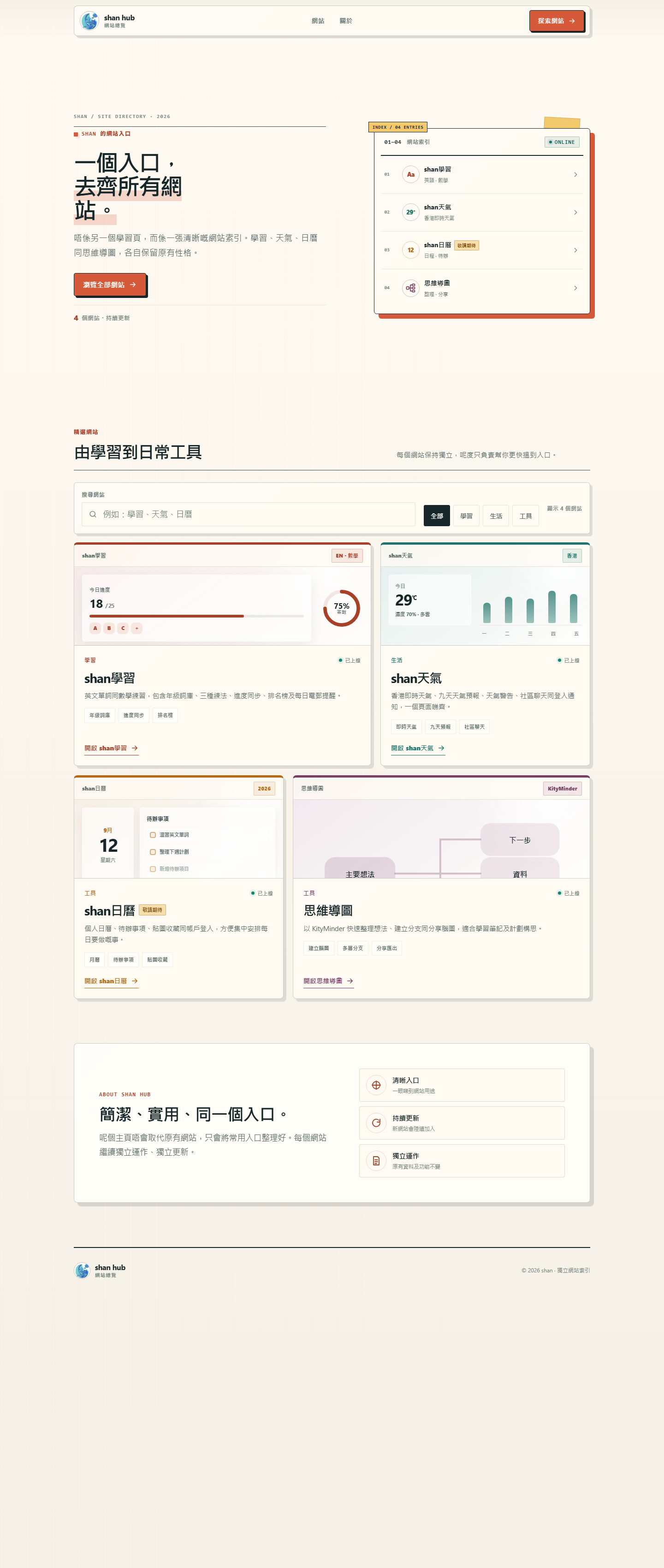Viewport: 664px width, 1568px height.
Task: Open the shan日曆 index row chevron
Action: click(575, 250)
